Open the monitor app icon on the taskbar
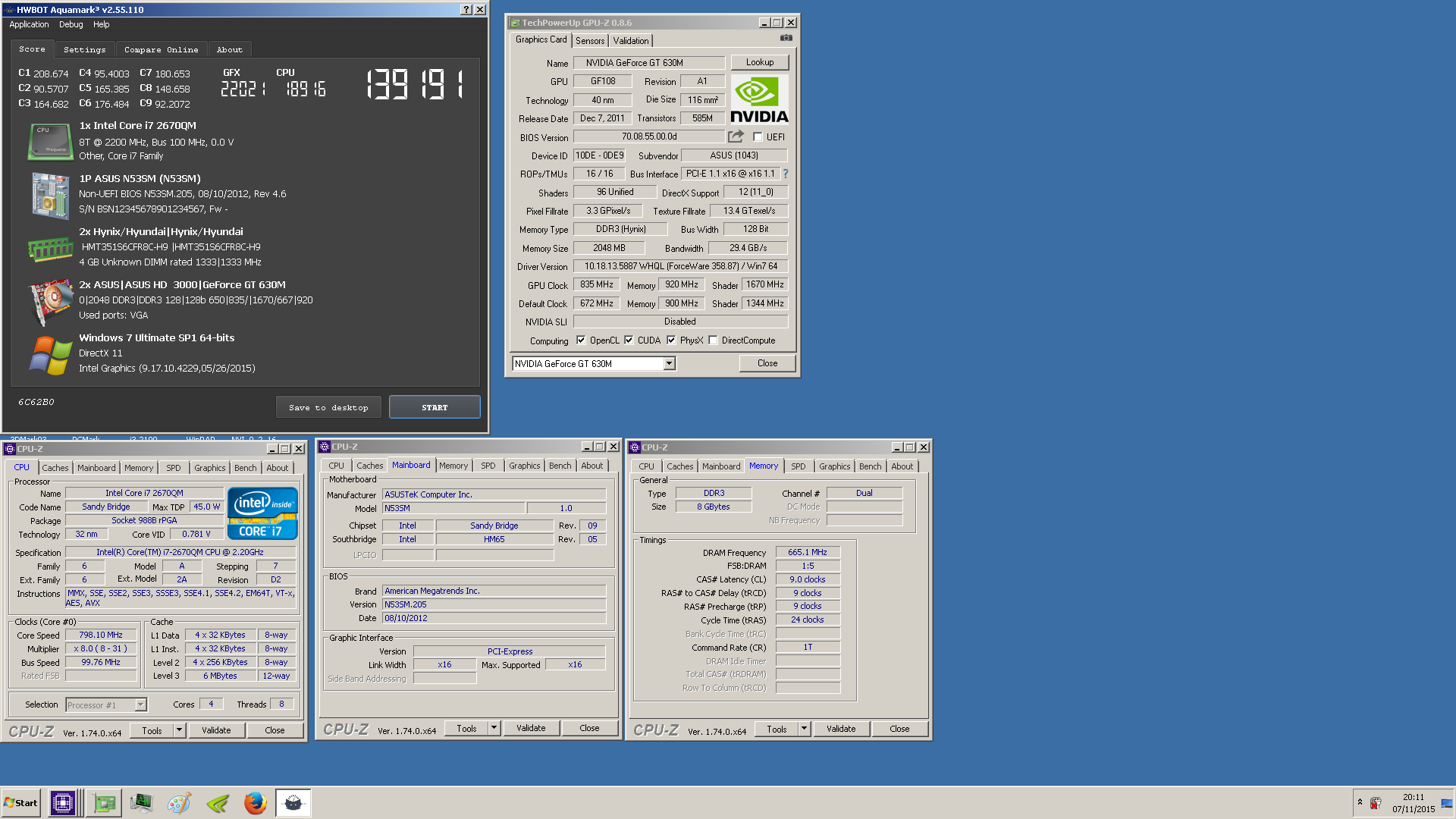 (x=142, y=802)
